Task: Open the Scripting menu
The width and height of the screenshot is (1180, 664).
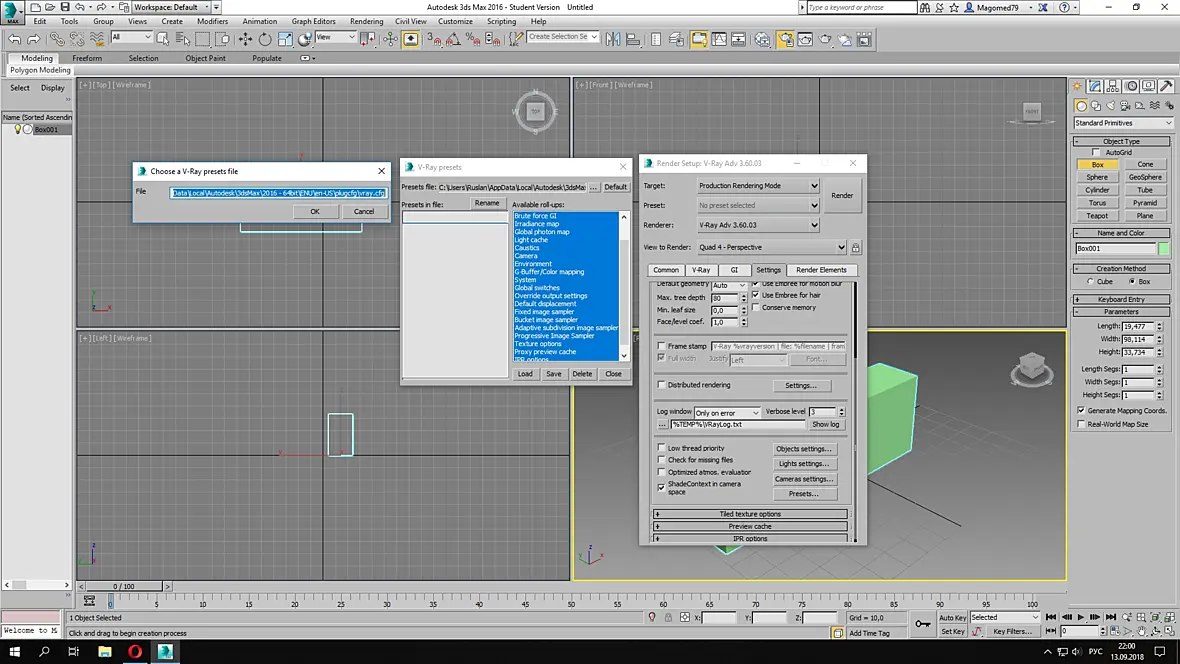Action: 501,21
